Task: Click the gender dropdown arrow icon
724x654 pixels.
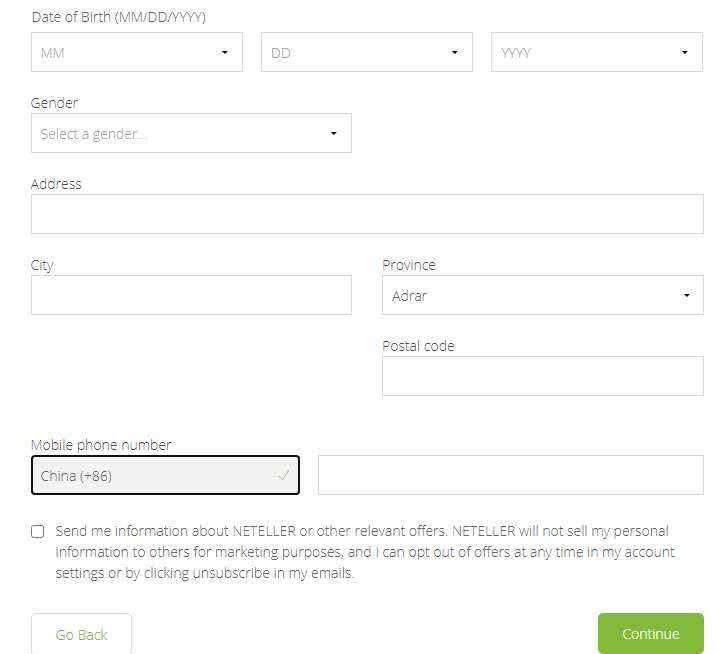Action: [334, 133]
